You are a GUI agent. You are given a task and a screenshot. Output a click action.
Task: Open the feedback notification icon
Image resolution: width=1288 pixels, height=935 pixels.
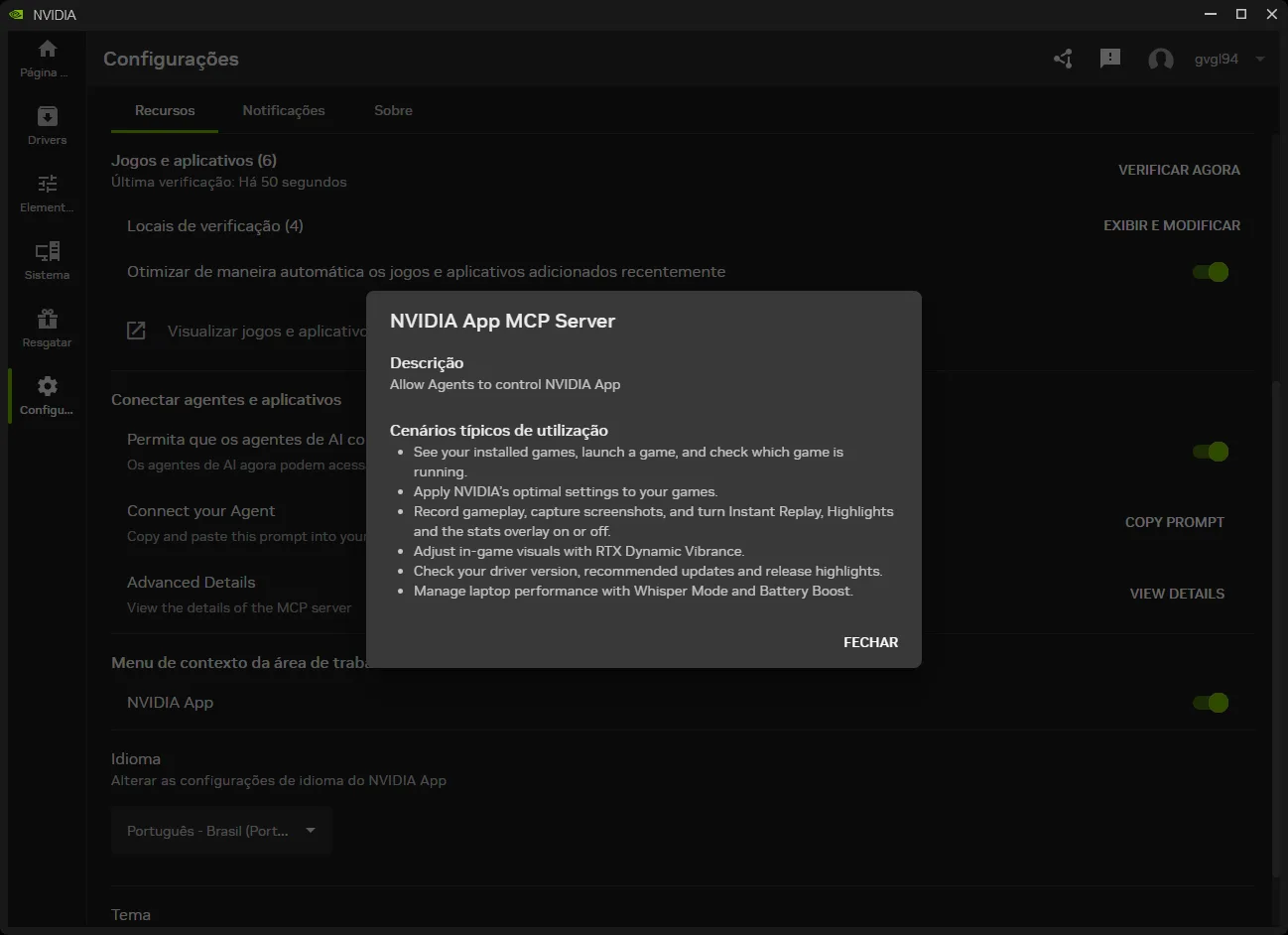click(1110, 59)
